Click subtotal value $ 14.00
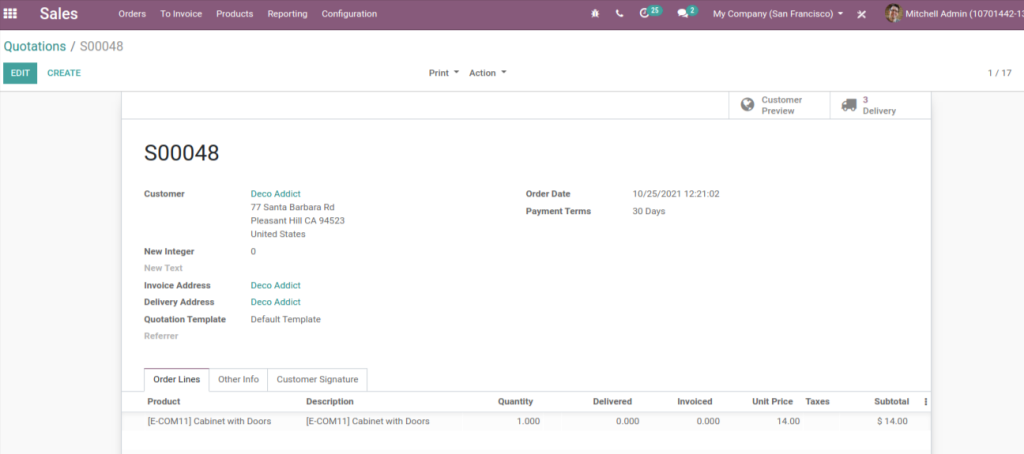Viewport: 1024px width, 454px height. pos(892,421)
